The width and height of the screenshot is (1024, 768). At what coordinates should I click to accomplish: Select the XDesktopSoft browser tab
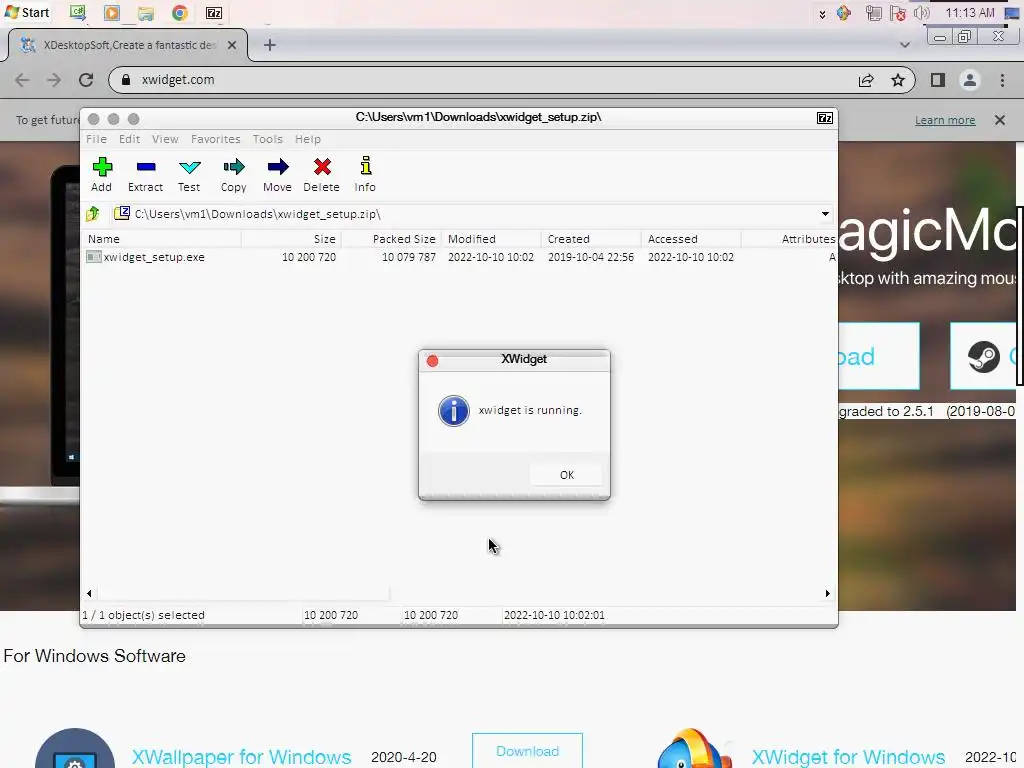128,45
